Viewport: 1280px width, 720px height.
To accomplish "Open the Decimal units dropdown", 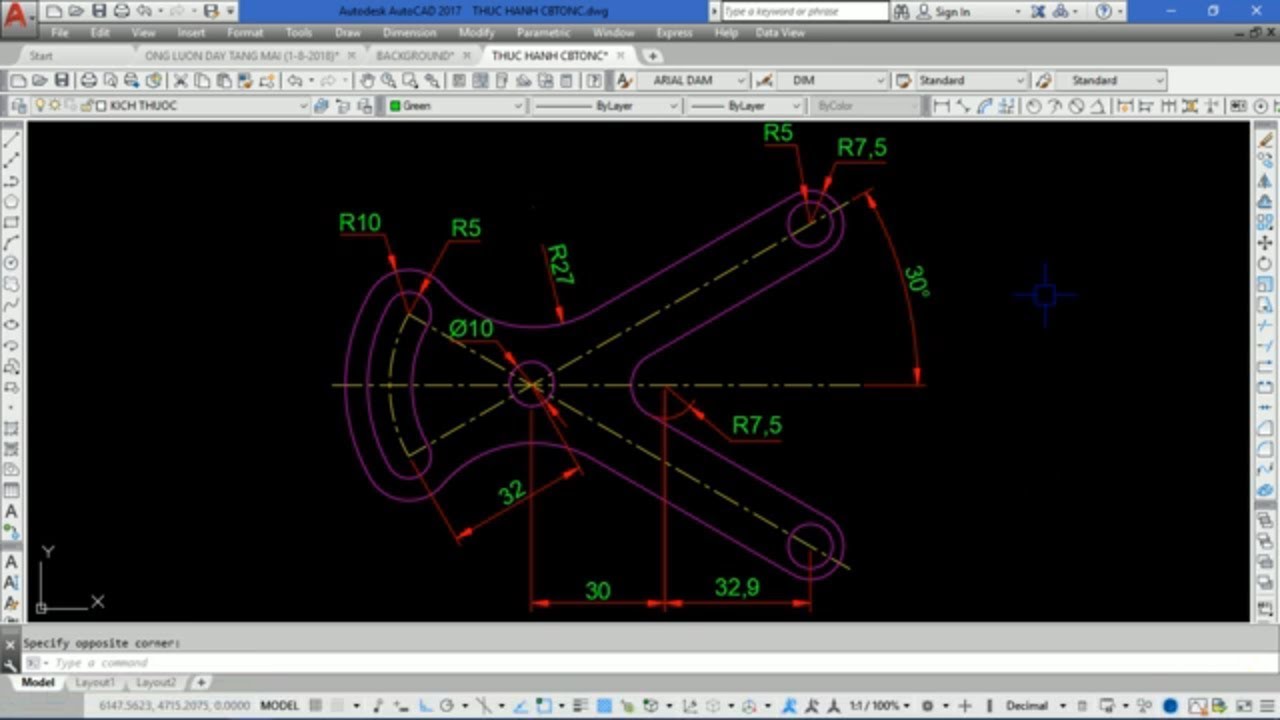I will [x=1033, y=705].
